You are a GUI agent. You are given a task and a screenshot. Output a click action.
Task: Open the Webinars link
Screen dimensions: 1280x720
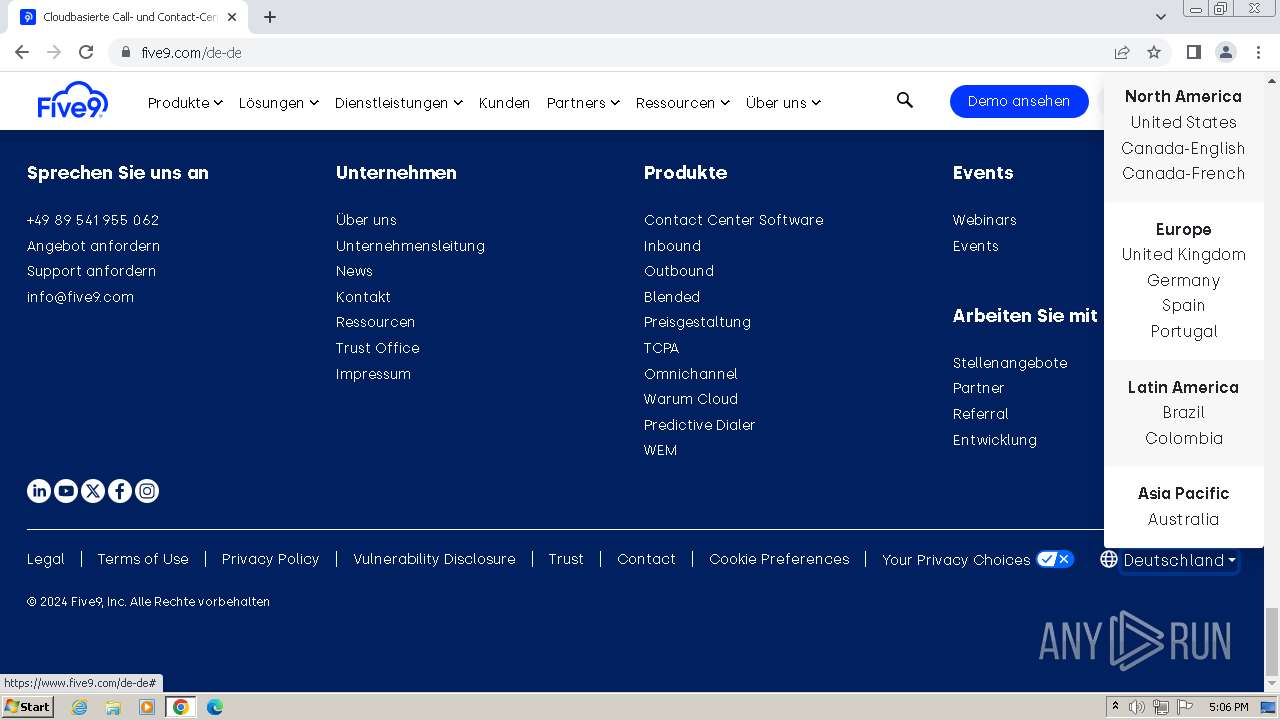[984, 220]
